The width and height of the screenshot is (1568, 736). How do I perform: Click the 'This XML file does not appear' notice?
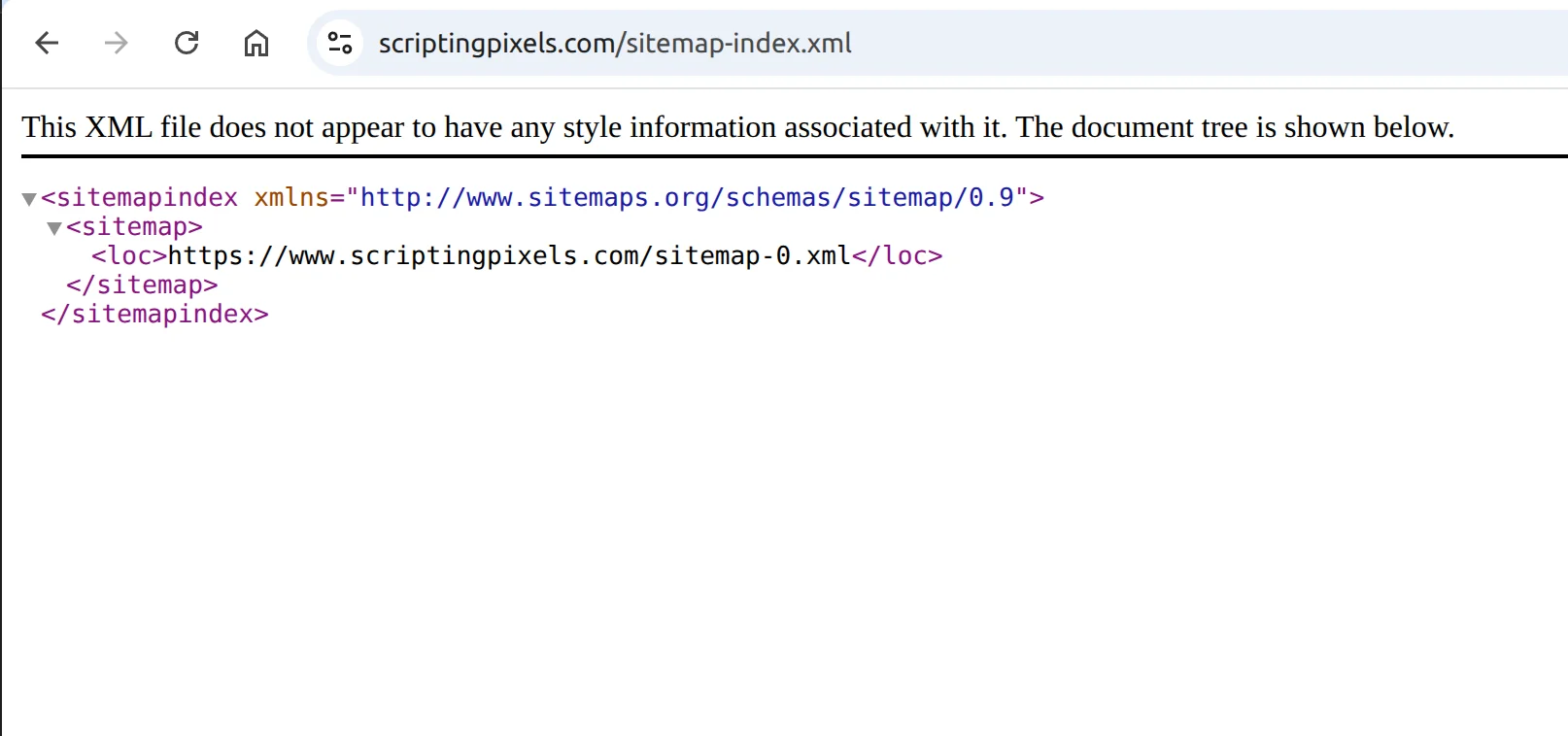click(x=738, y=127)
